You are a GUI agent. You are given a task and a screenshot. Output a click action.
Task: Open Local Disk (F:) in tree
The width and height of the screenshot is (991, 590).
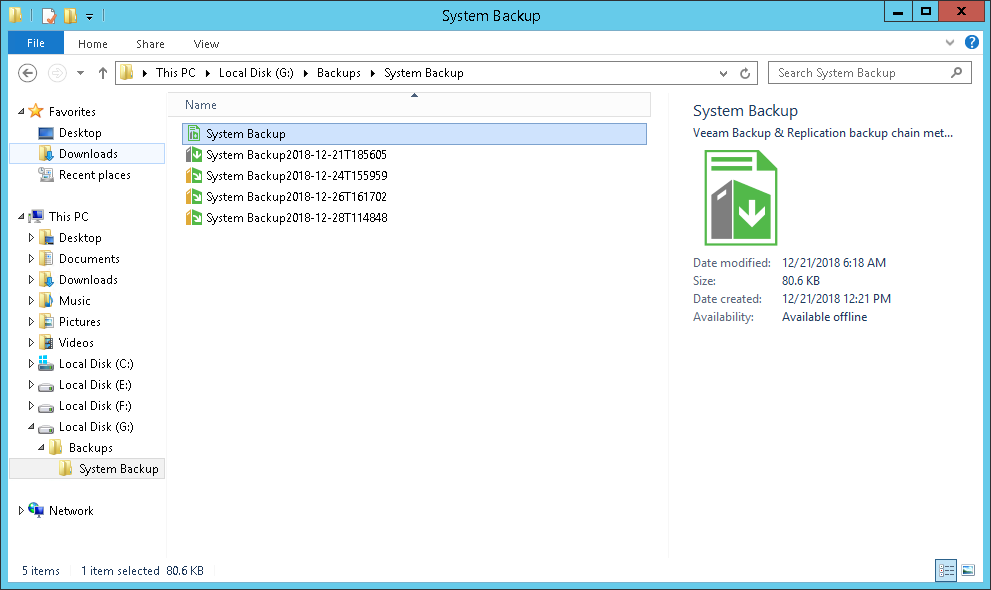(95, 406)
